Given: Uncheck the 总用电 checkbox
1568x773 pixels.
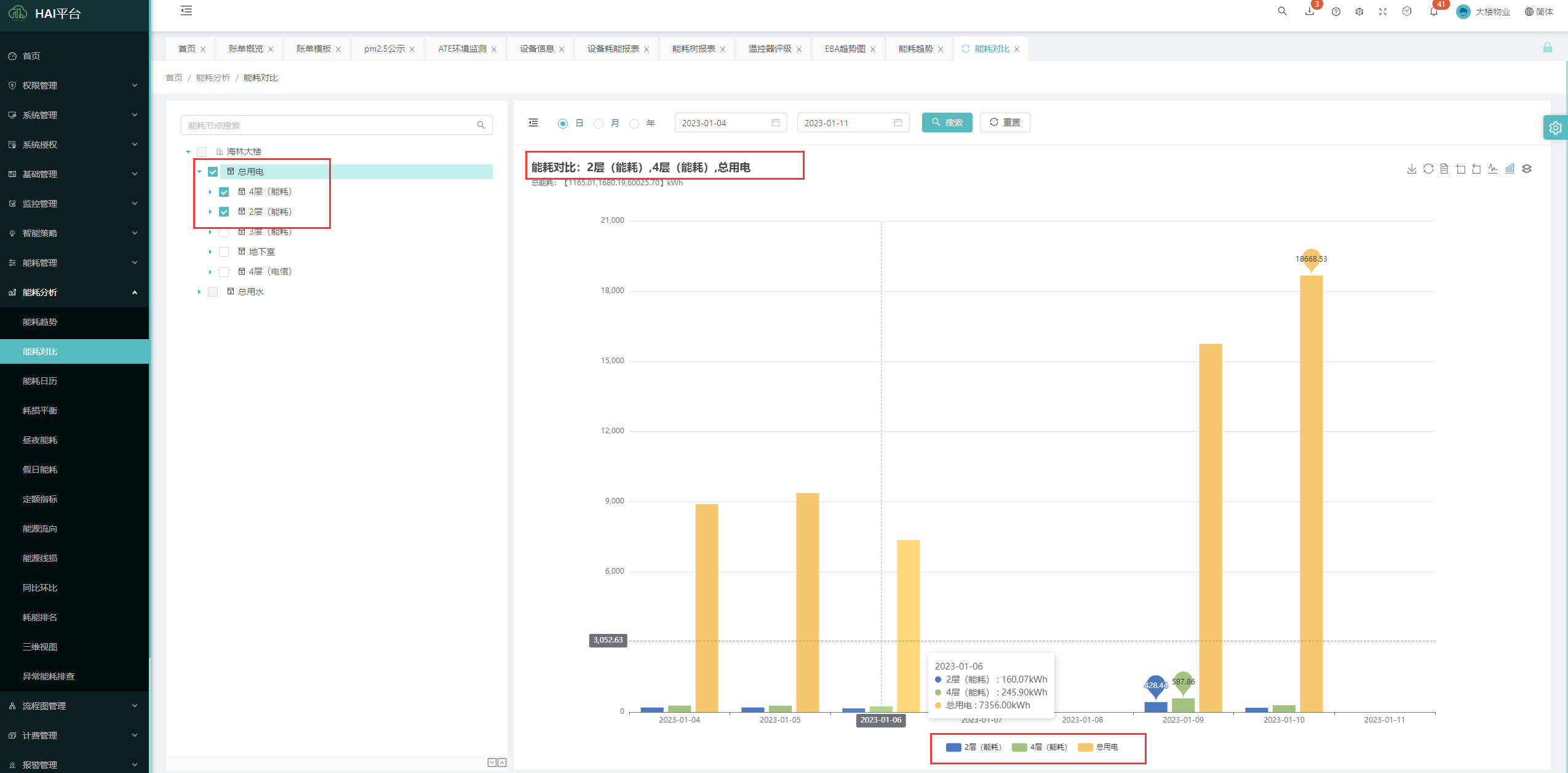Looking at the screenshot, I should point(213,172).
